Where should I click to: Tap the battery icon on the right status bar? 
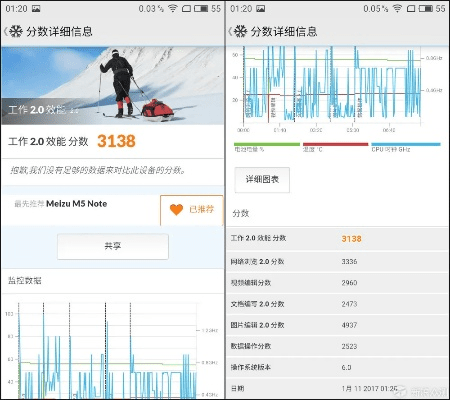coord(426,9)
